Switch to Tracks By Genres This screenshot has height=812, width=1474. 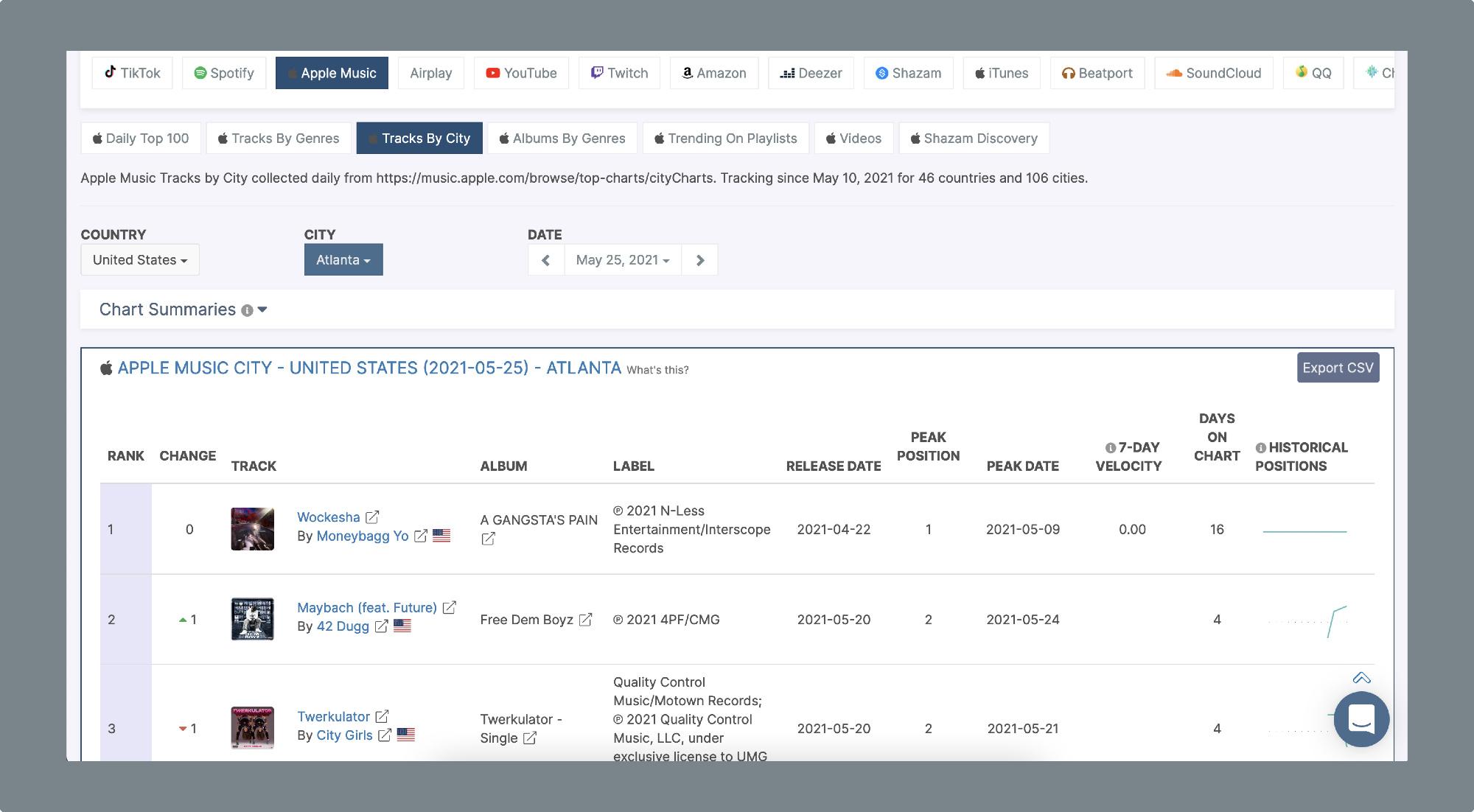tap(279, 138)
